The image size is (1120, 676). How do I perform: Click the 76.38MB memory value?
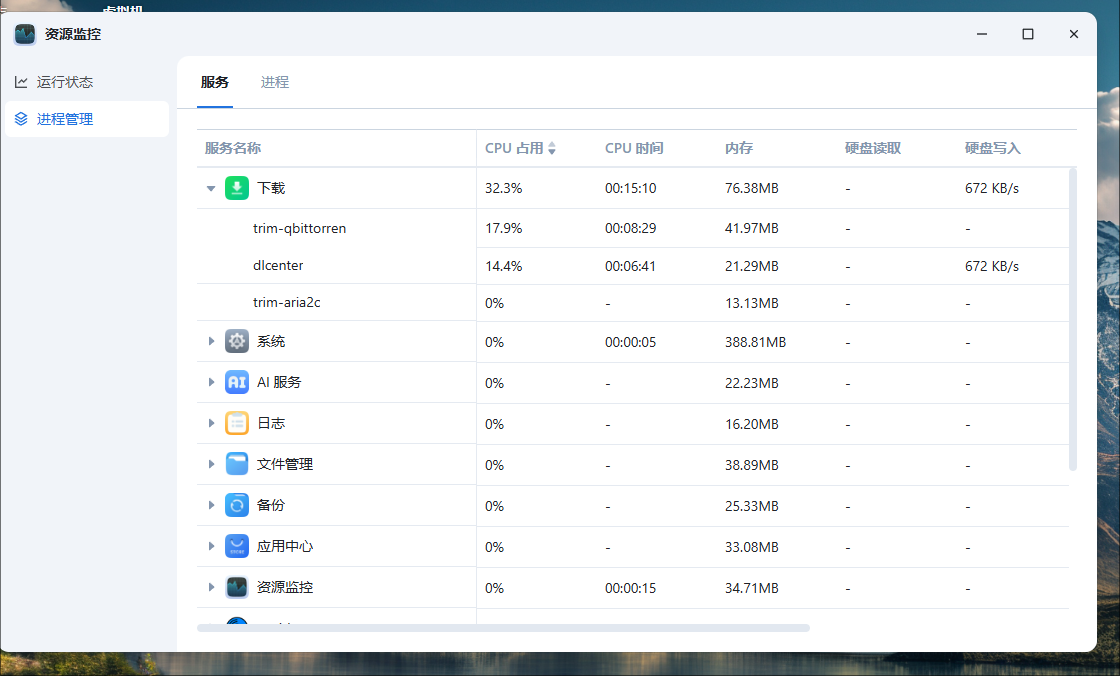point(751,188)
